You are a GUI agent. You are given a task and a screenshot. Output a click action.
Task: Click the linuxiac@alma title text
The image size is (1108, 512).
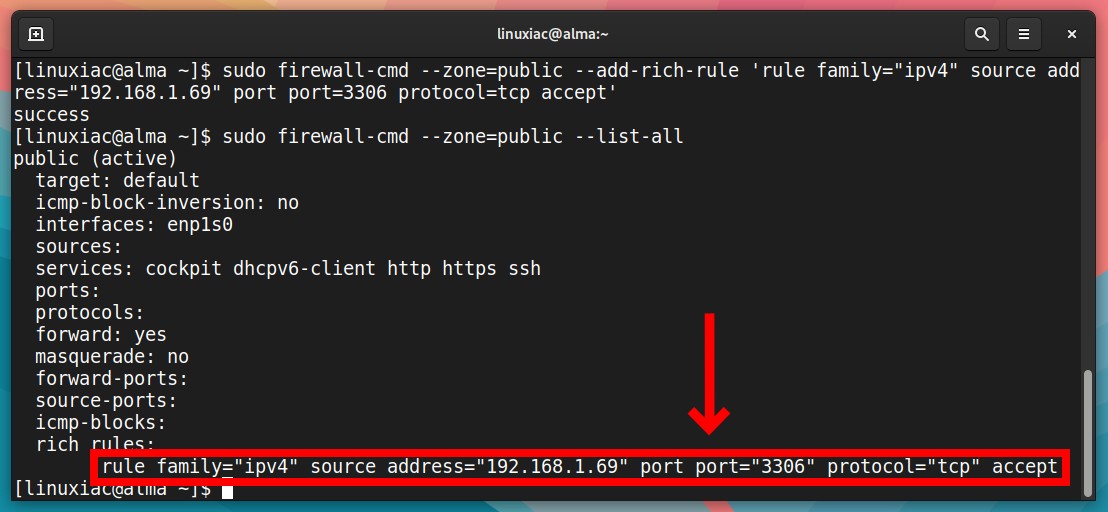point(553,34)
